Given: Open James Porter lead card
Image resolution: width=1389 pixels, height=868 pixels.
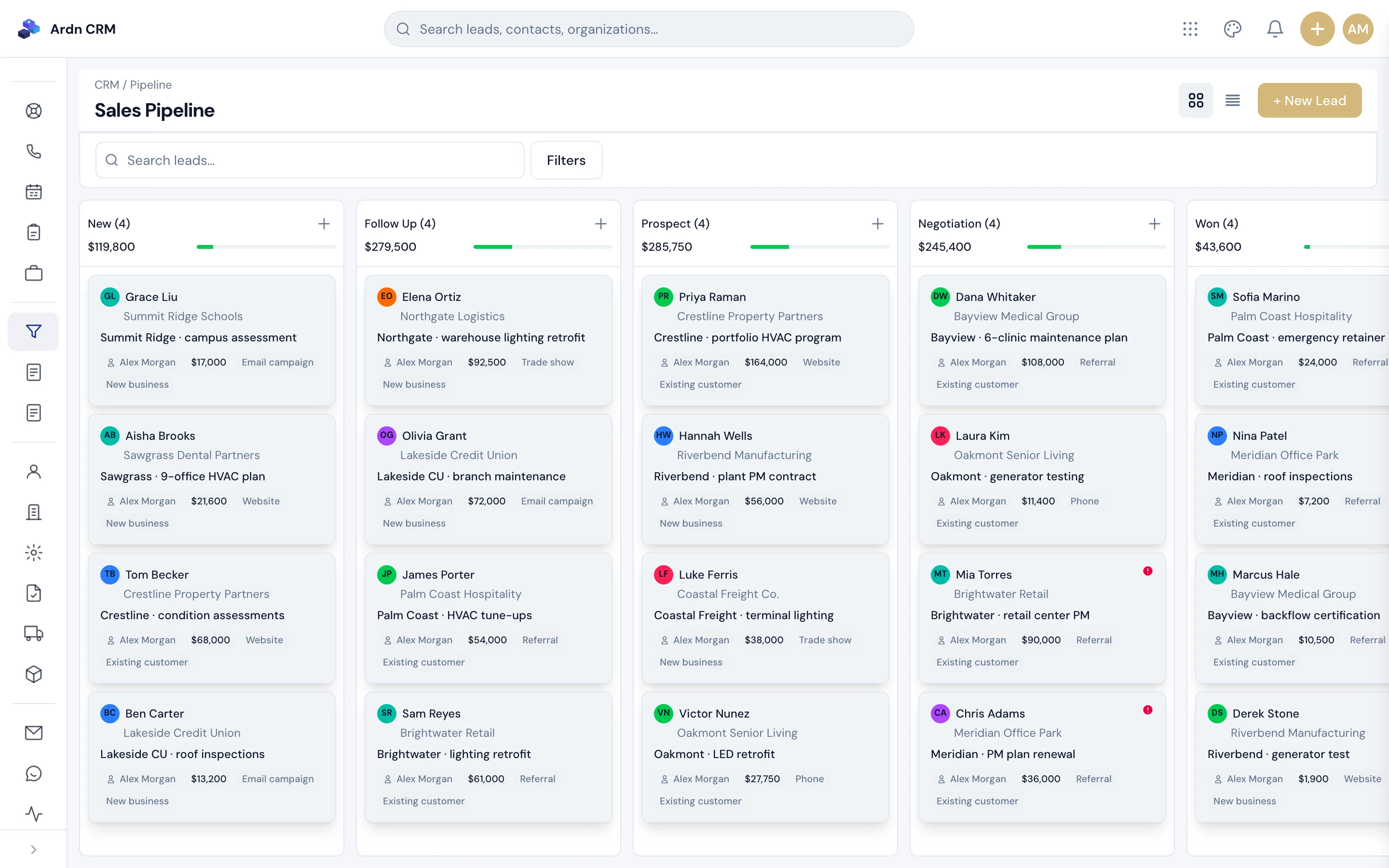Looking at the screenshot, I should pyautogui.click(x=488, y=618).
